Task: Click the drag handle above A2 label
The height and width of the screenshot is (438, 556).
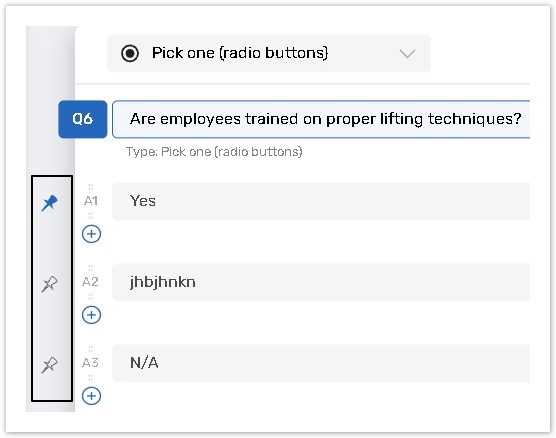Action: coord(90,267)
